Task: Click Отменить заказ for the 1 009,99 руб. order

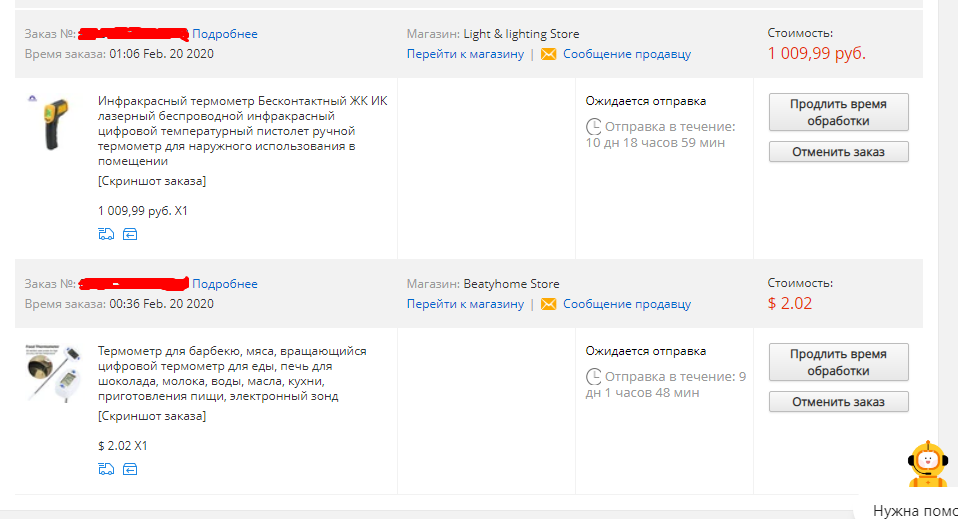Action: click(x=838, y=152)
